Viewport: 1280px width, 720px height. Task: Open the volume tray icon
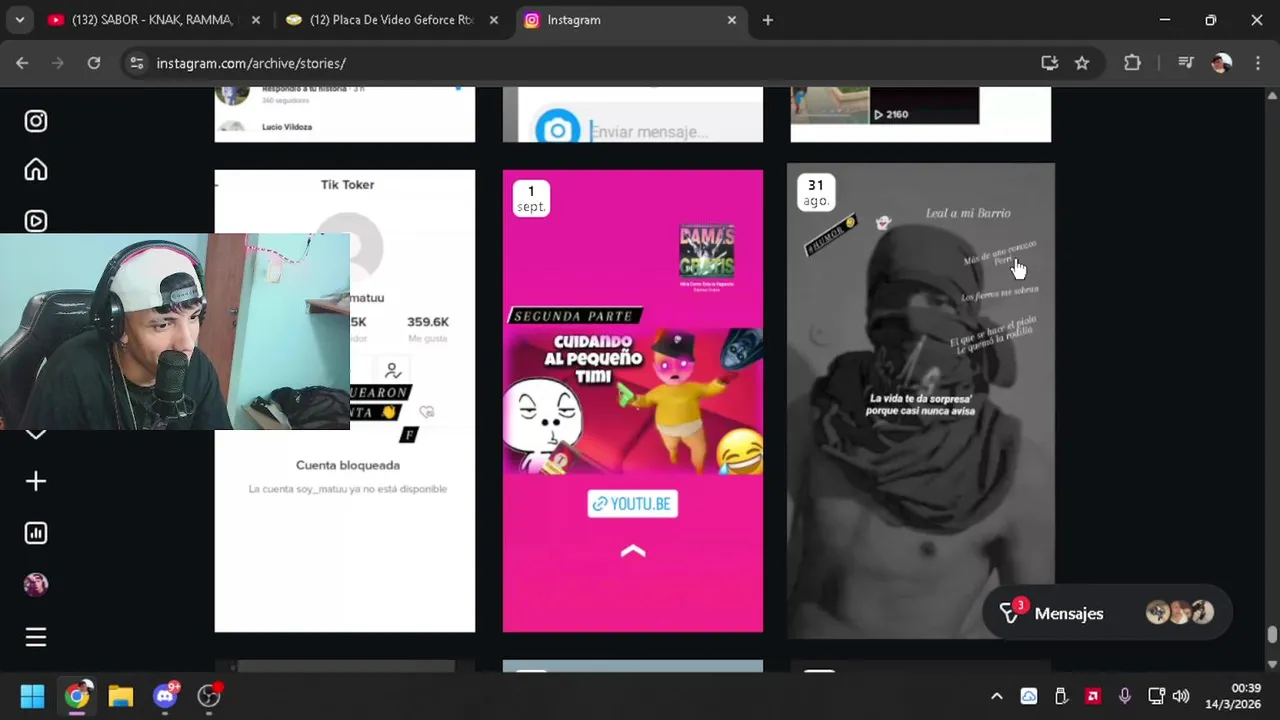click(x=1181, y=696)
